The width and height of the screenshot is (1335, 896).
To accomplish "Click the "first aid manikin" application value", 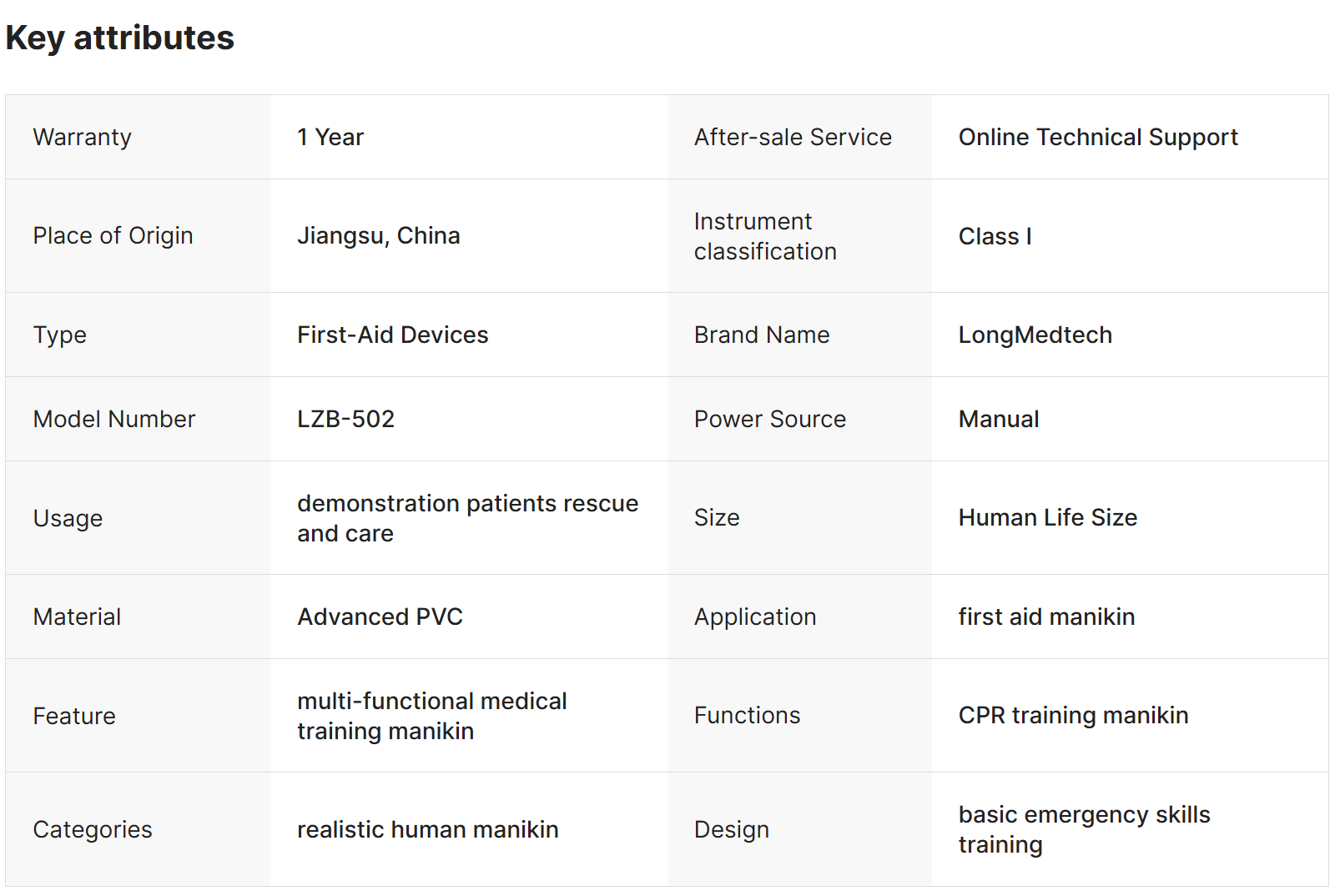I will (x=1046, y=617).
